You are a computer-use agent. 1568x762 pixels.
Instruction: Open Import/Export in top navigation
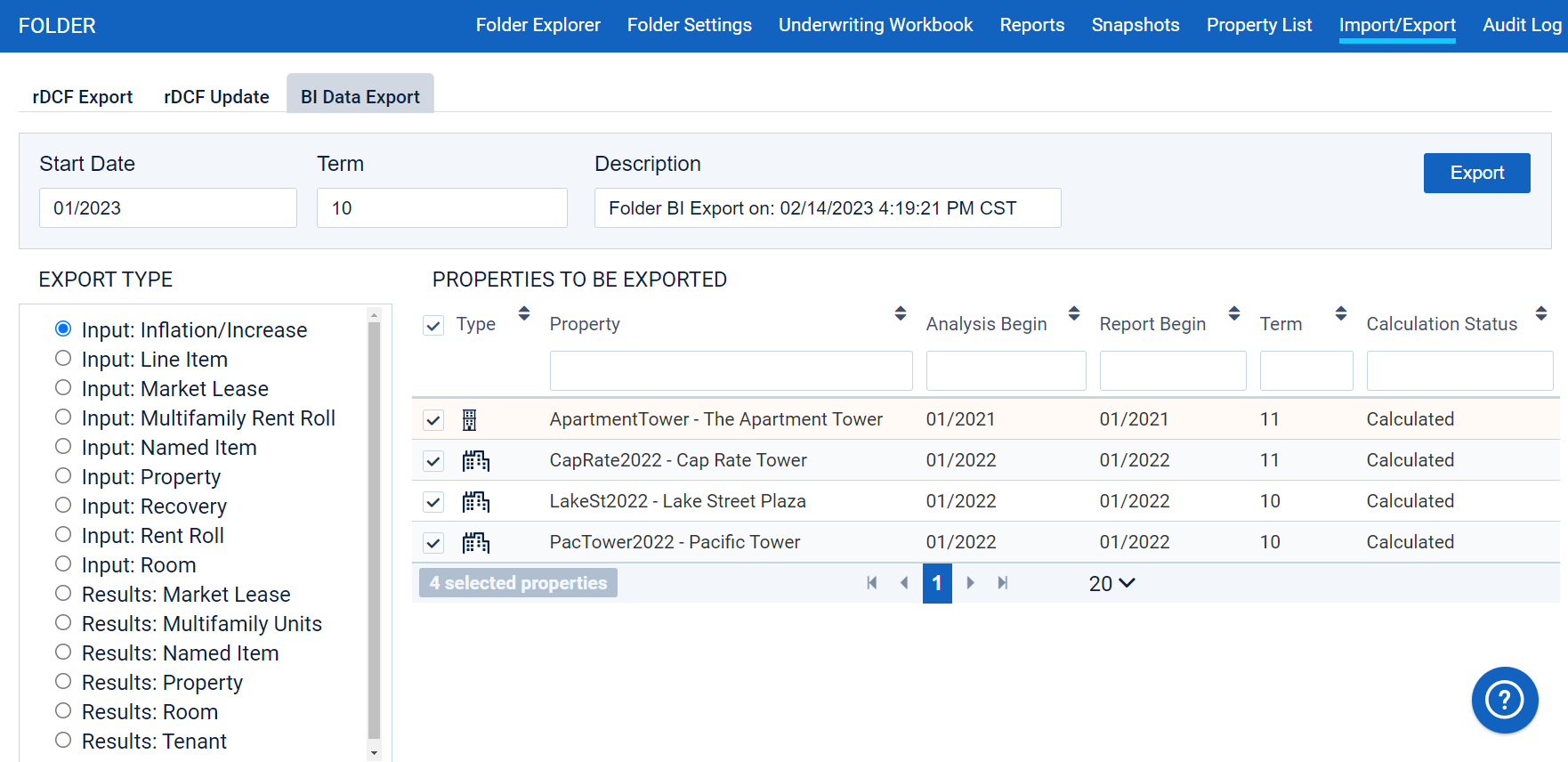point(1397,25)
